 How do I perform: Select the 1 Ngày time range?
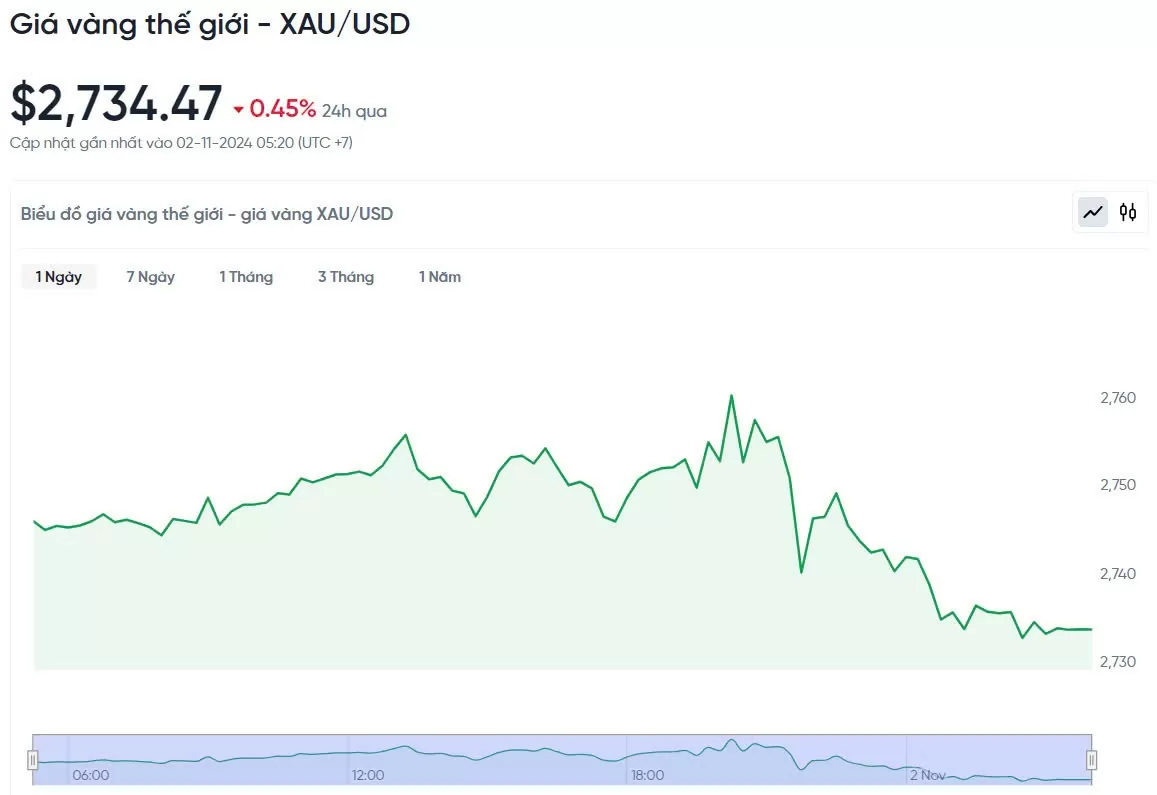click(x=58, y=277)
